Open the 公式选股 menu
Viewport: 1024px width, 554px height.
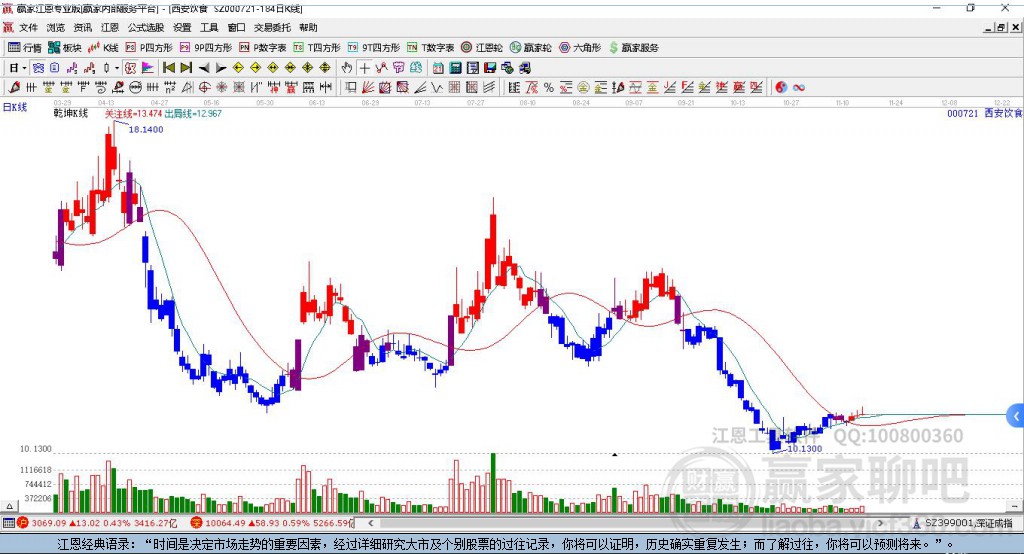point(146,27)
